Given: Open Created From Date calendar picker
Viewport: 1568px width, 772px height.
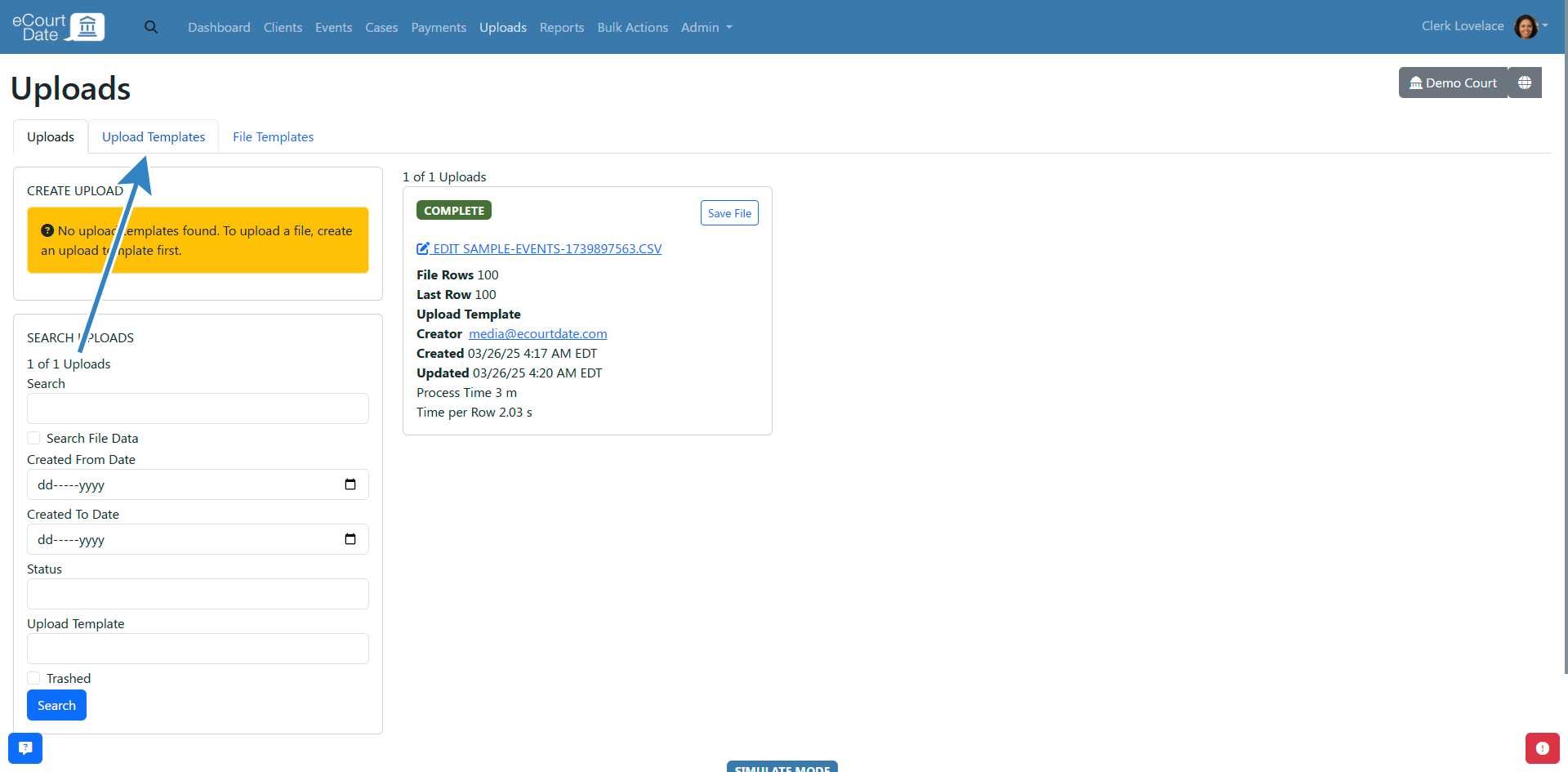Looking at the screenshot, I should coord(350,484).
